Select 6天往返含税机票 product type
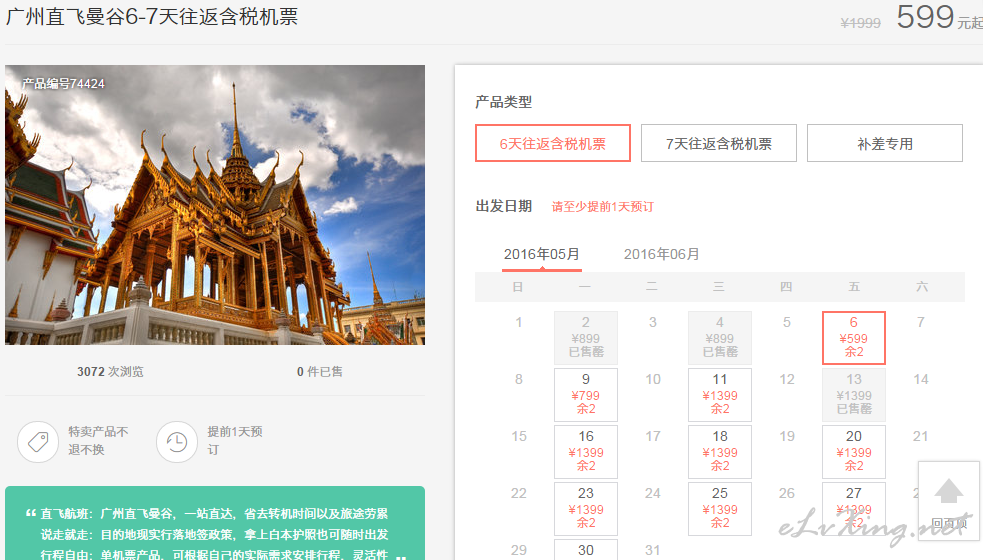The width and height of the screenshot is (983, 560). pos(552,143)
